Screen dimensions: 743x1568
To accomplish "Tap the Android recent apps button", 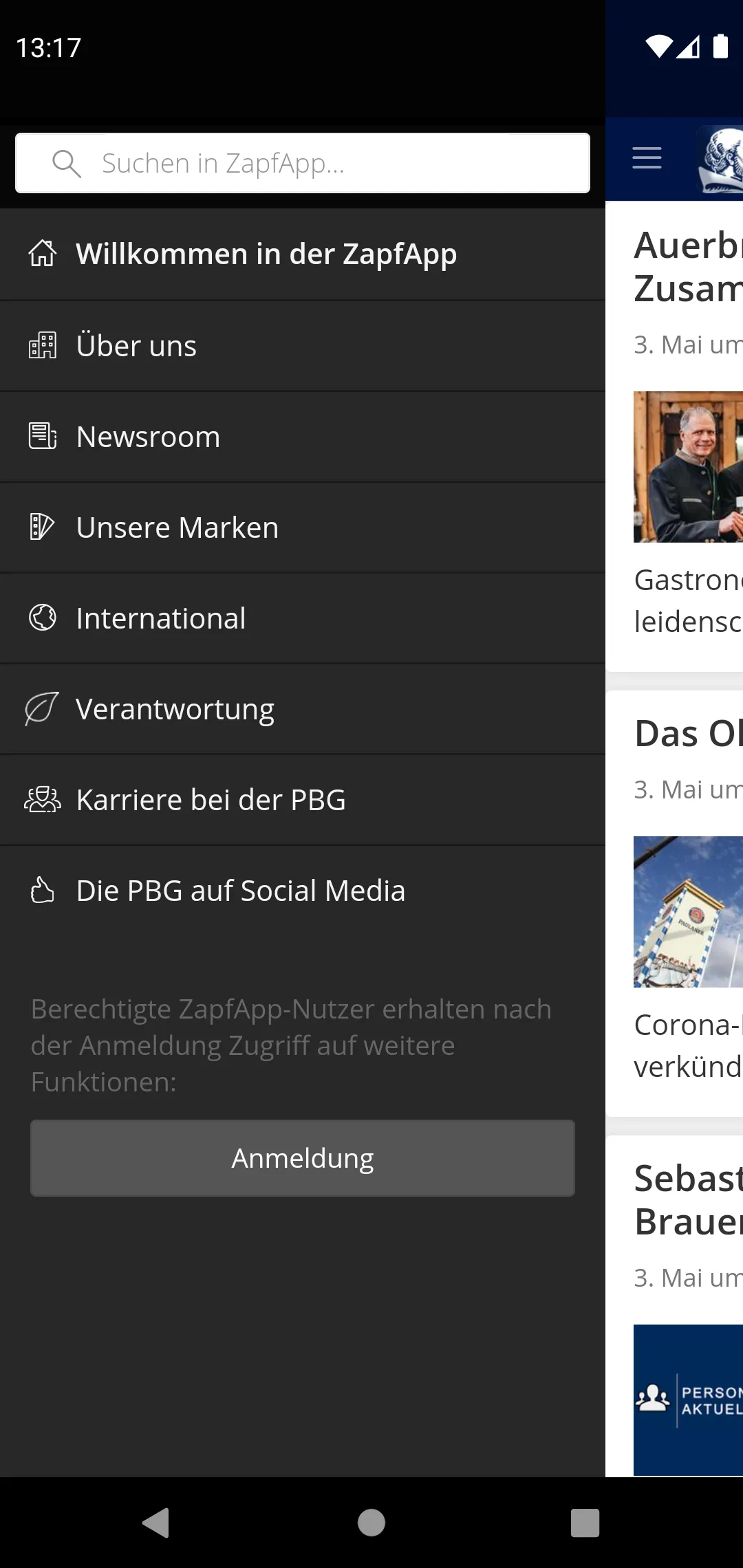I will coord(585,1523).
